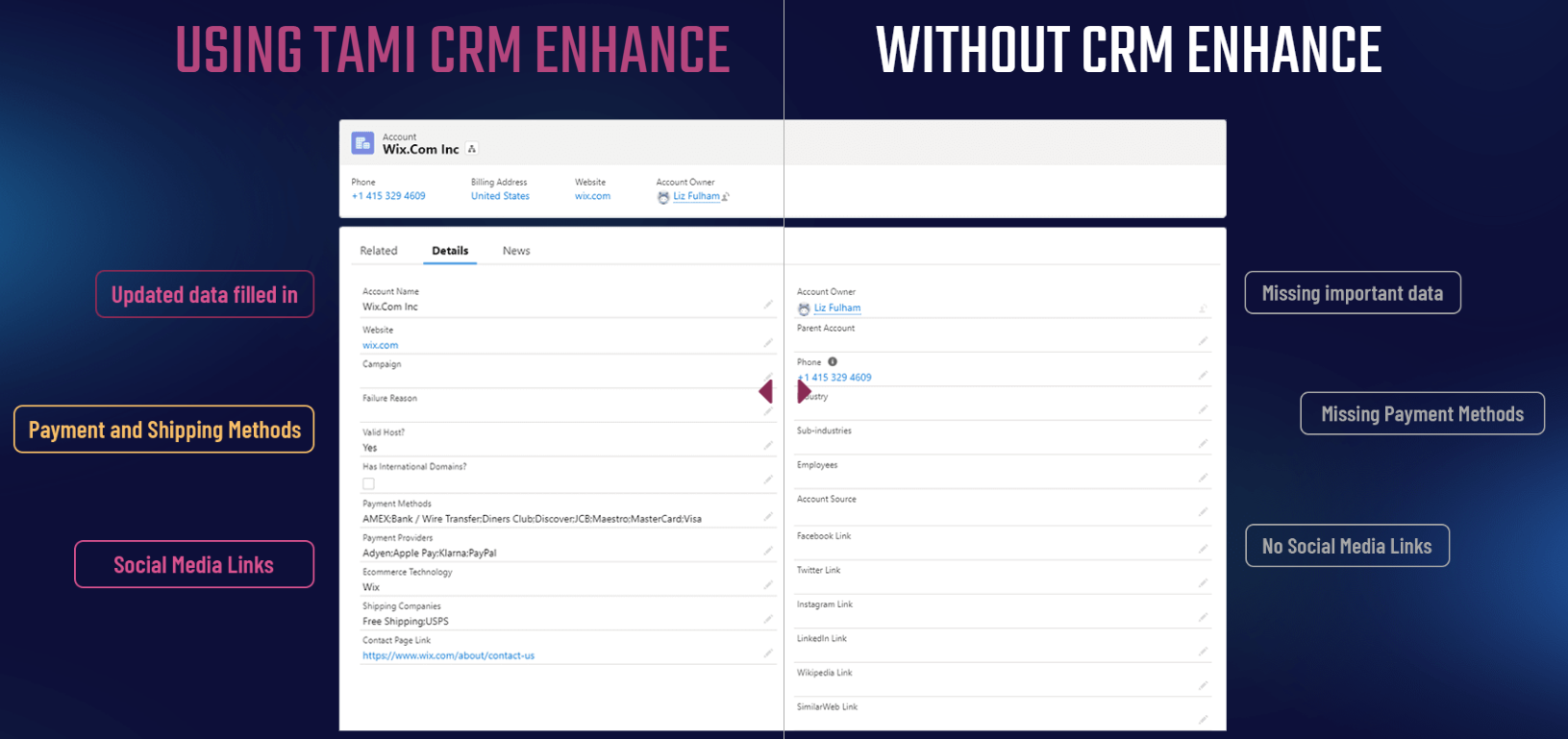Open the wix.com link in the header

pos(592,196)
